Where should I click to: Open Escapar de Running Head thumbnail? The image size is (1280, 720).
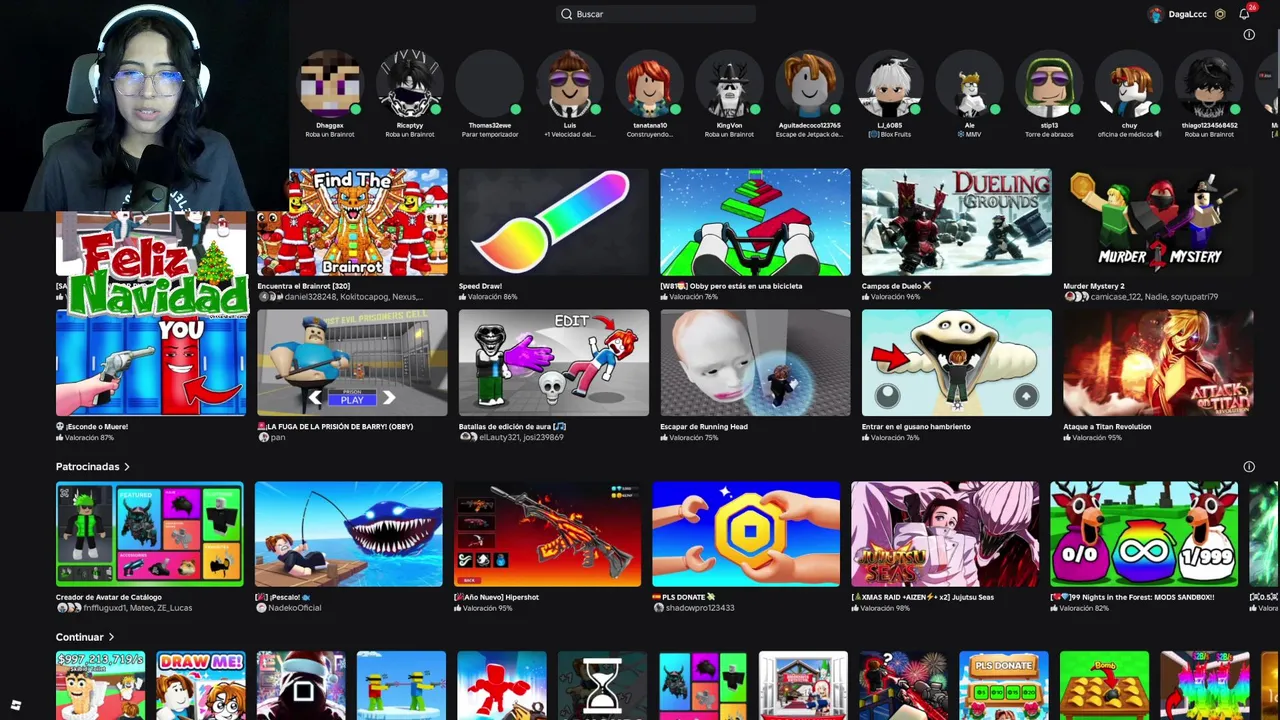click(x=755, y=363)
